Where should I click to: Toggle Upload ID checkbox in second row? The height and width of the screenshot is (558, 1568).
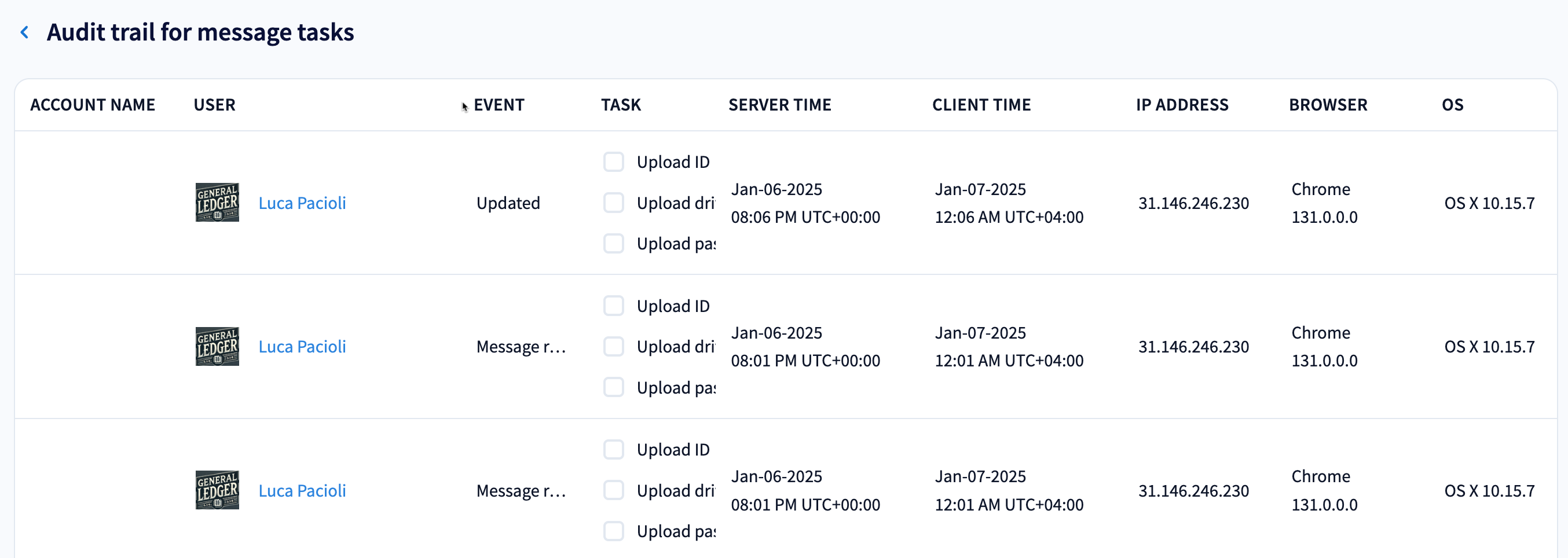point(614,306)
